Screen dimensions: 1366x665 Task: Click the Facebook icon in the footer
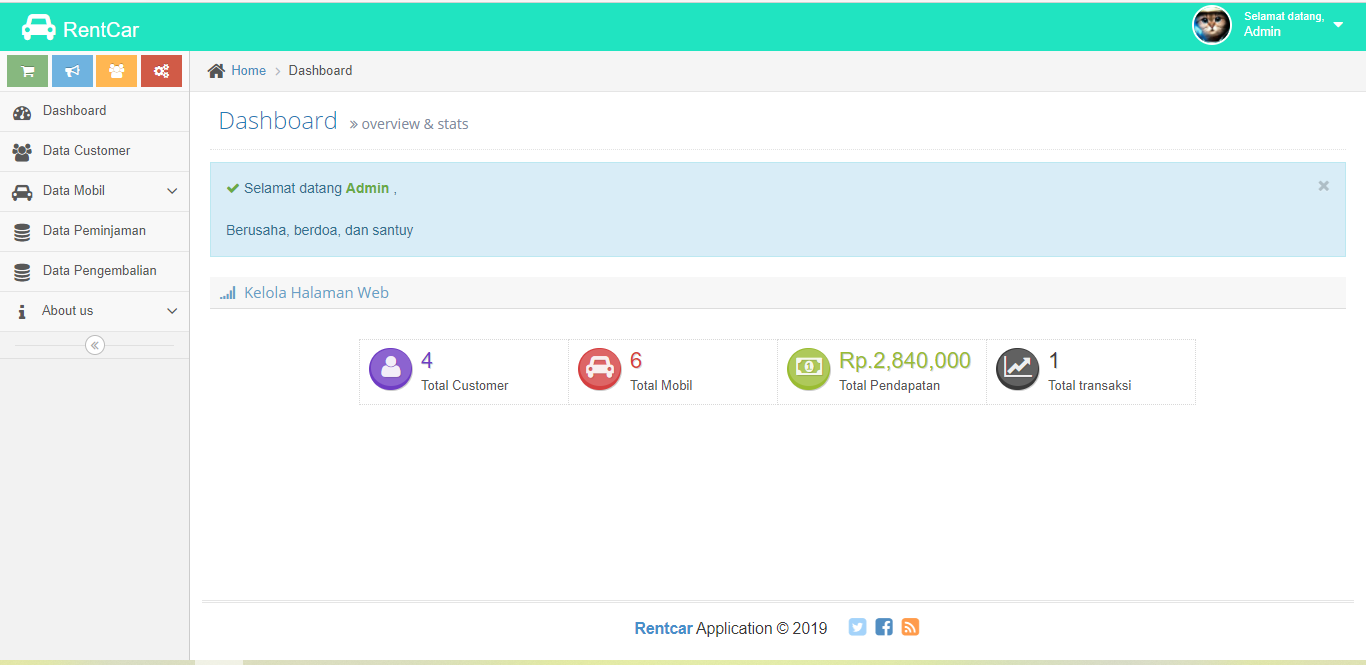click(x=883, y=627)
